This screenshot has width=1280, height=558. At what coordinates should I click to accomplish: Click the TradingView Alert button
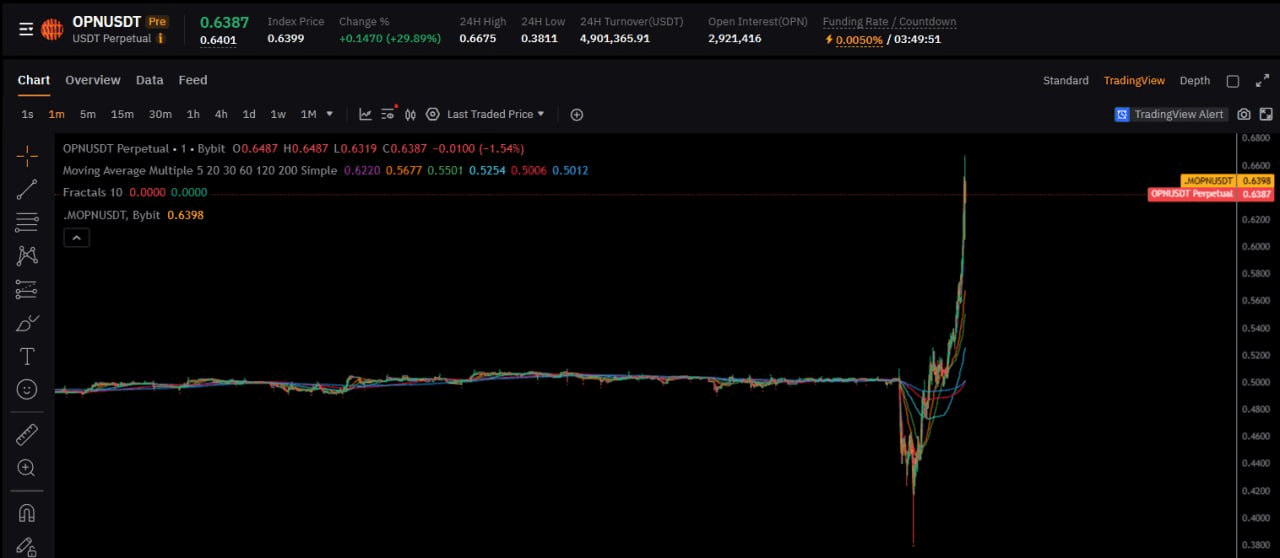[1170, 114]
